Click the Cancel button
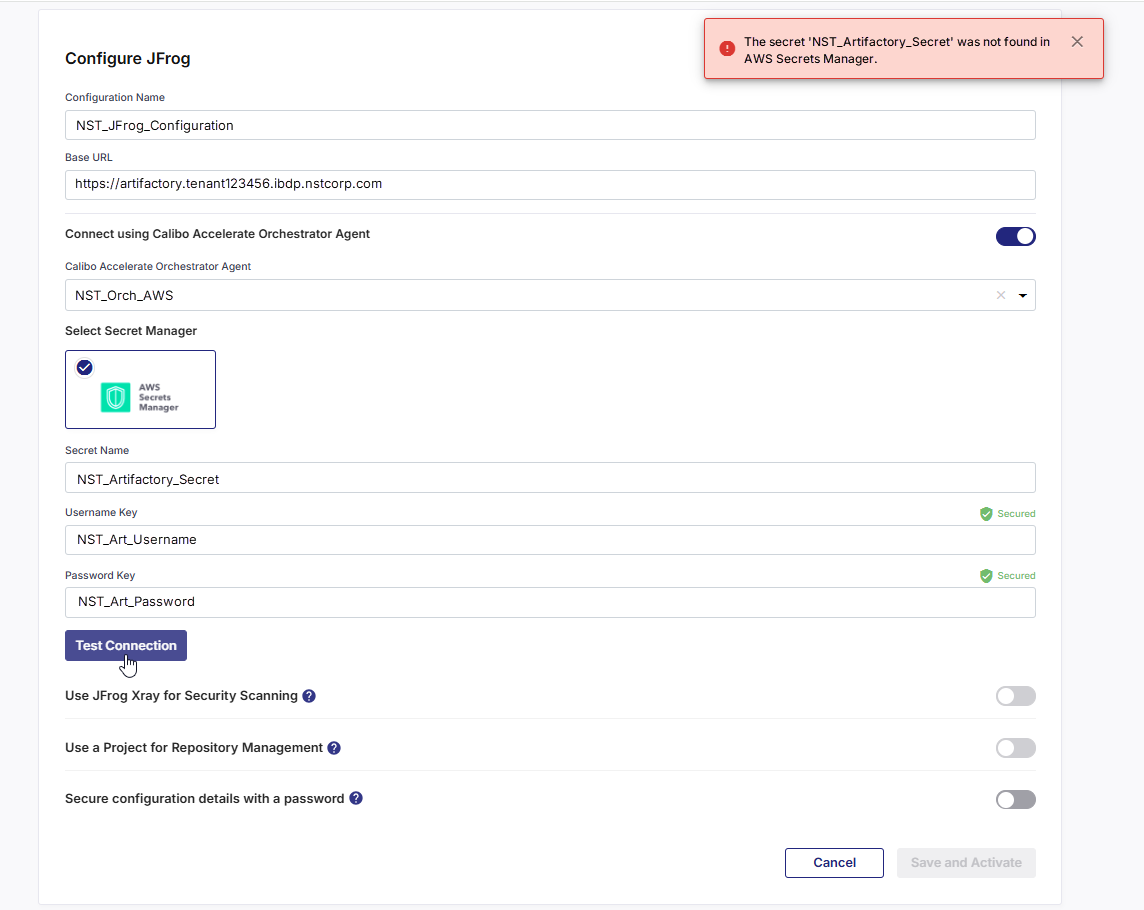Image resolution: width=1144 pixels, height=910 pixels. (x=834, y=862)
